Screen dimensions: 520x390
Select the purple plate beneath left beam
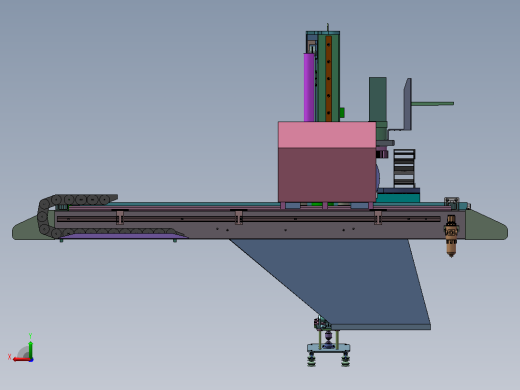coord(123,236)
